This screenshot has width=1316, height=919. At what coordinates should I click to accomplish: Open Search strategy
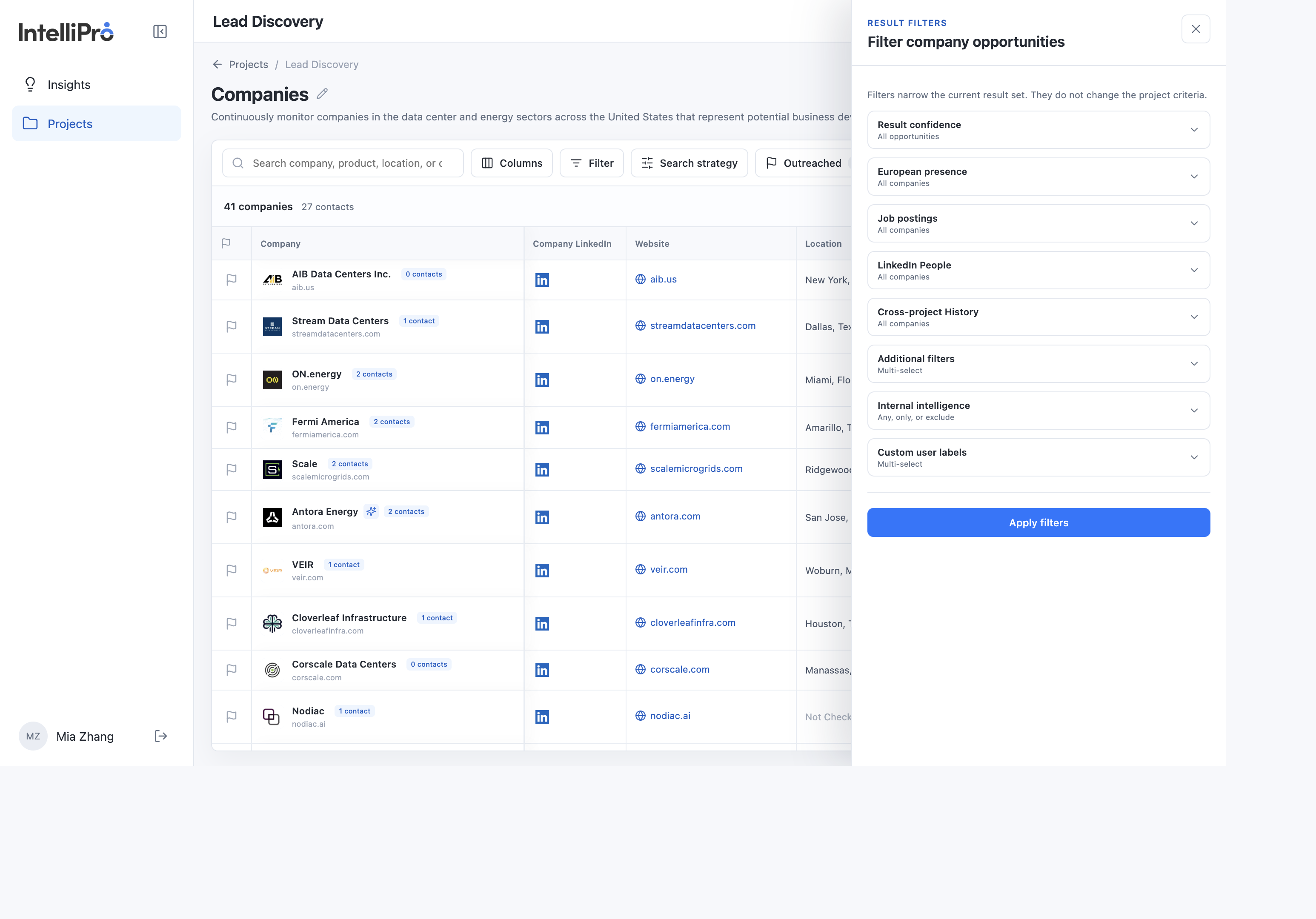click(689, 163)
